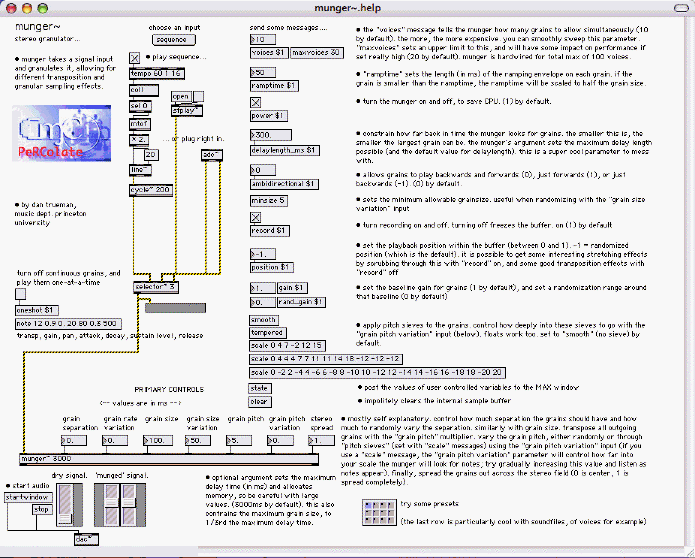Select the gain number box showing 1.
The height and width of the screenshot is (558, 695).
[x=263, y=288]
